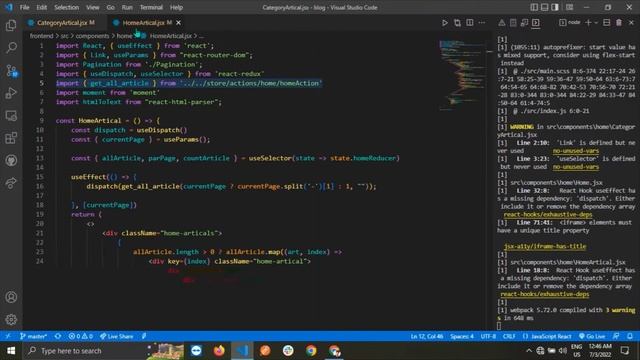Open the Source Control view
This screenshot has width=640, height=360.
click(11, 71)
